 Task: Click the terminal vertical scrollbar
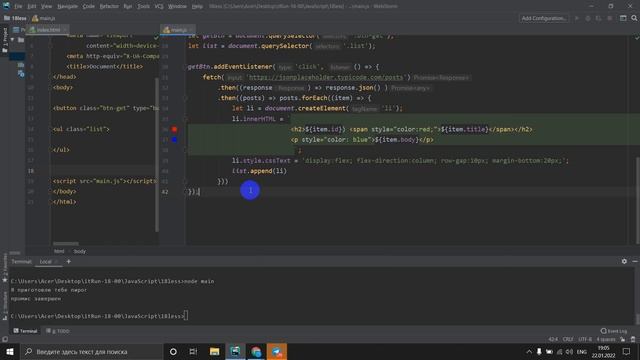(637, 320)
